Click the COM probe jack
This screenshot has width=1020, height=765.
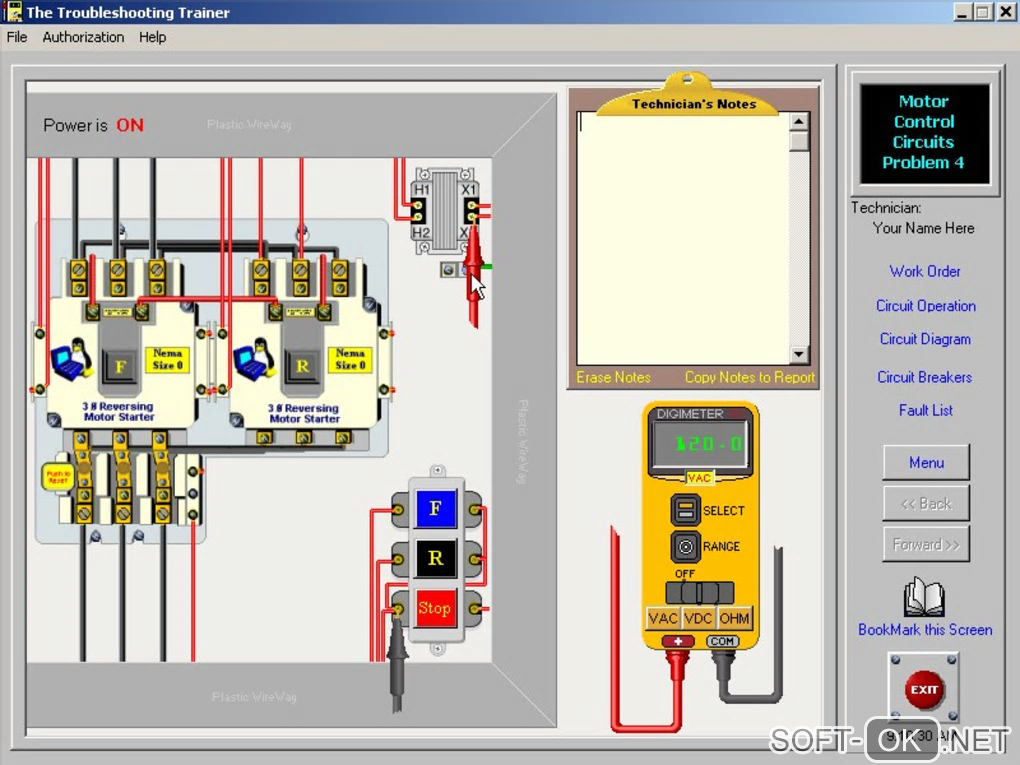click(x=722, y=641)
